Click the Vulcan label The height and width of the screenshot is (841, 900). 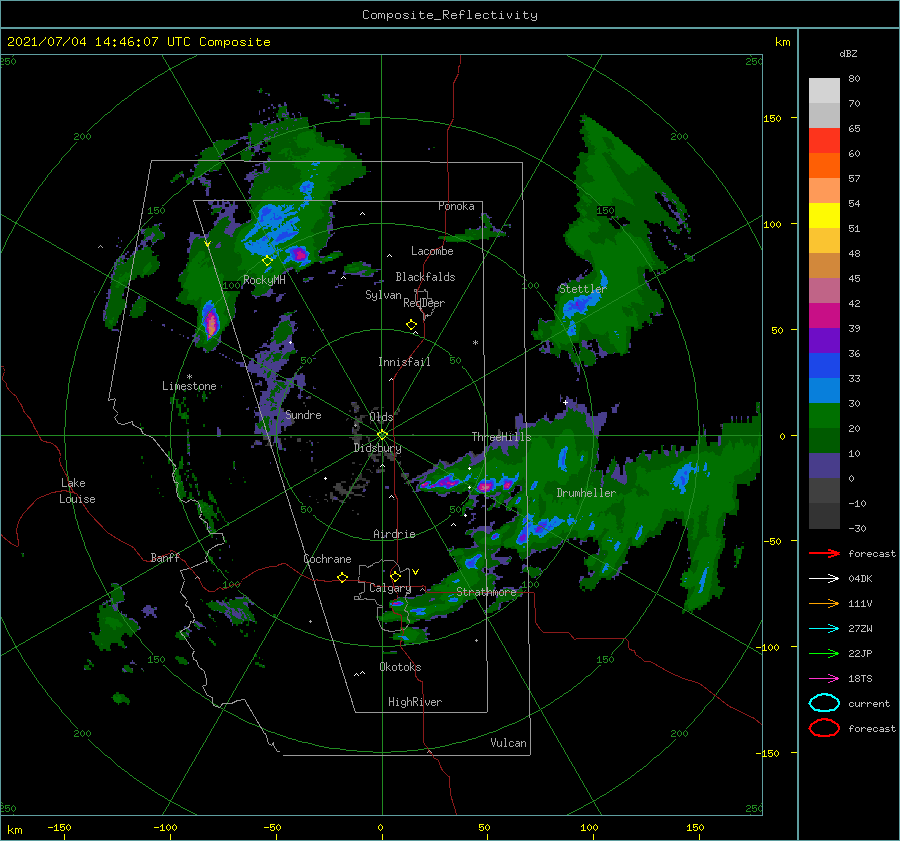[508, 743]
